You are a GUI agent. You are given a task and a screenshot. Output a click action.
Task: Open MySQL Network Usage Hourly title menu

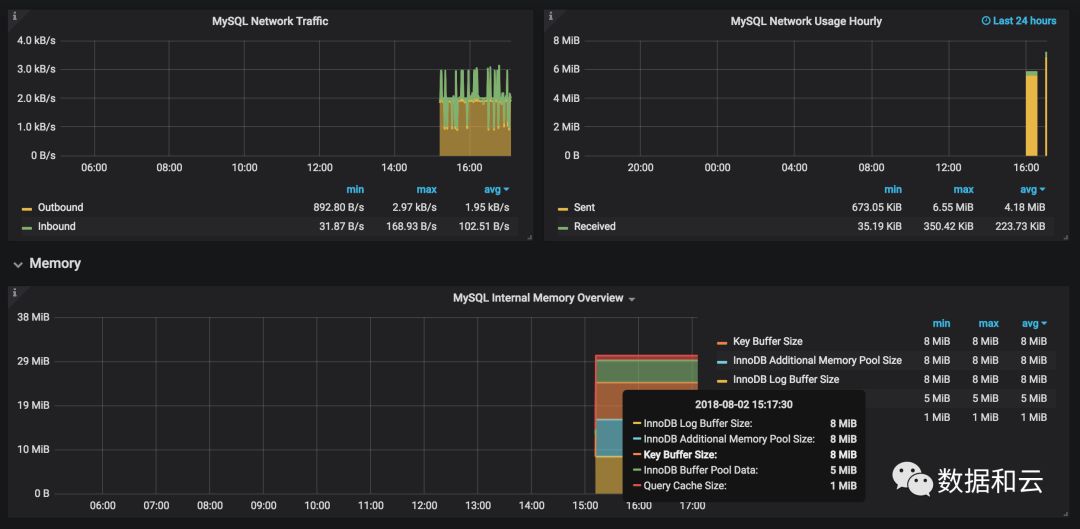[x=806, y=21]
